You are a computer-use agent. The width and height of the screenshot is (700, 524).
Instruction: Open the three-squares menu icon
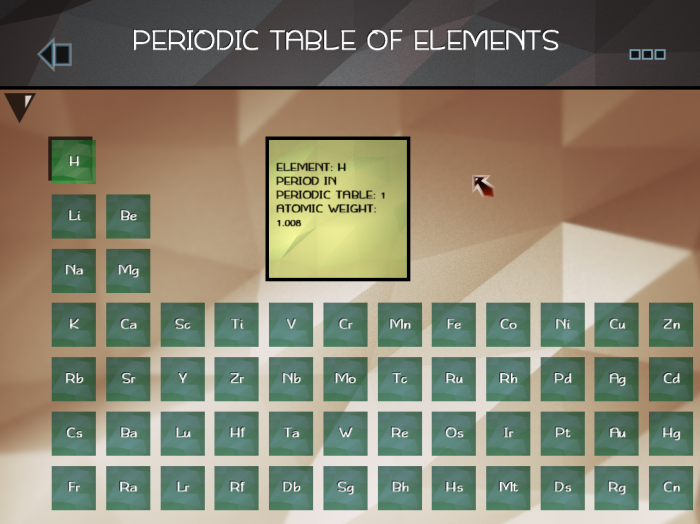(x=647, y=54)
